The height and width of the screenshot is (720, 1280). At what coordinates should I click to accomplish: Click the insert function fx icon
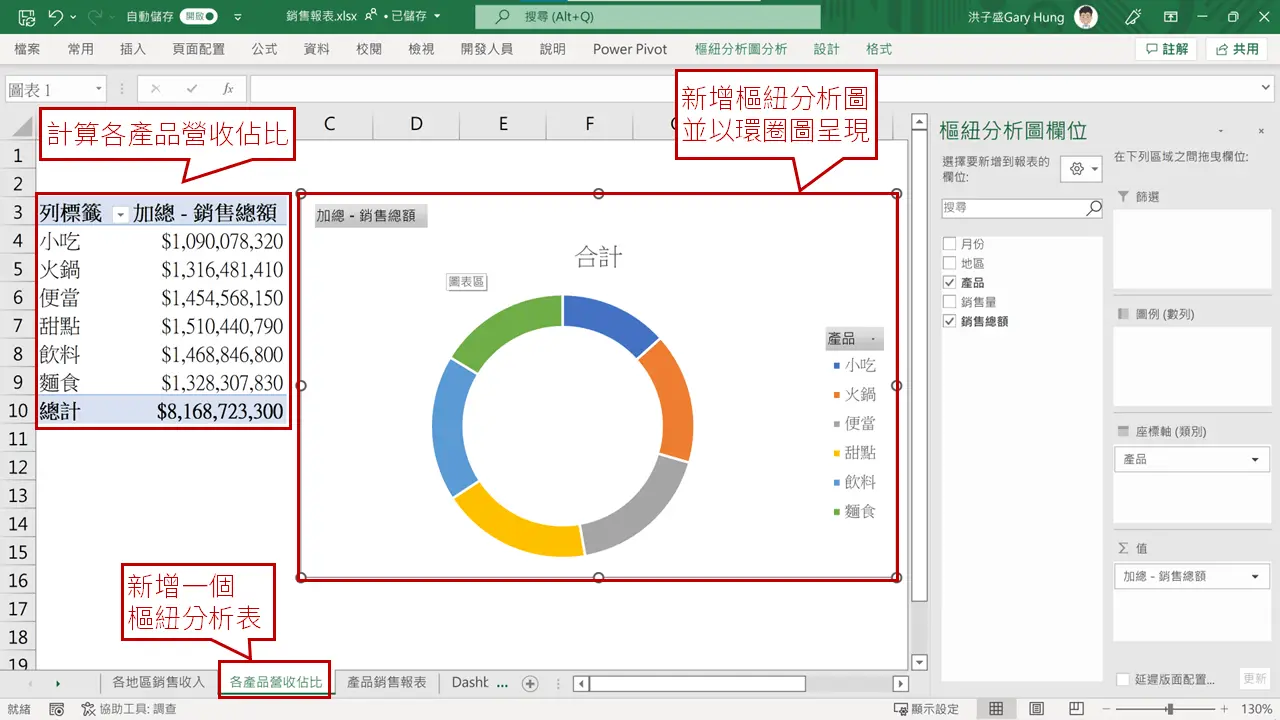click(x=228, y=89)
